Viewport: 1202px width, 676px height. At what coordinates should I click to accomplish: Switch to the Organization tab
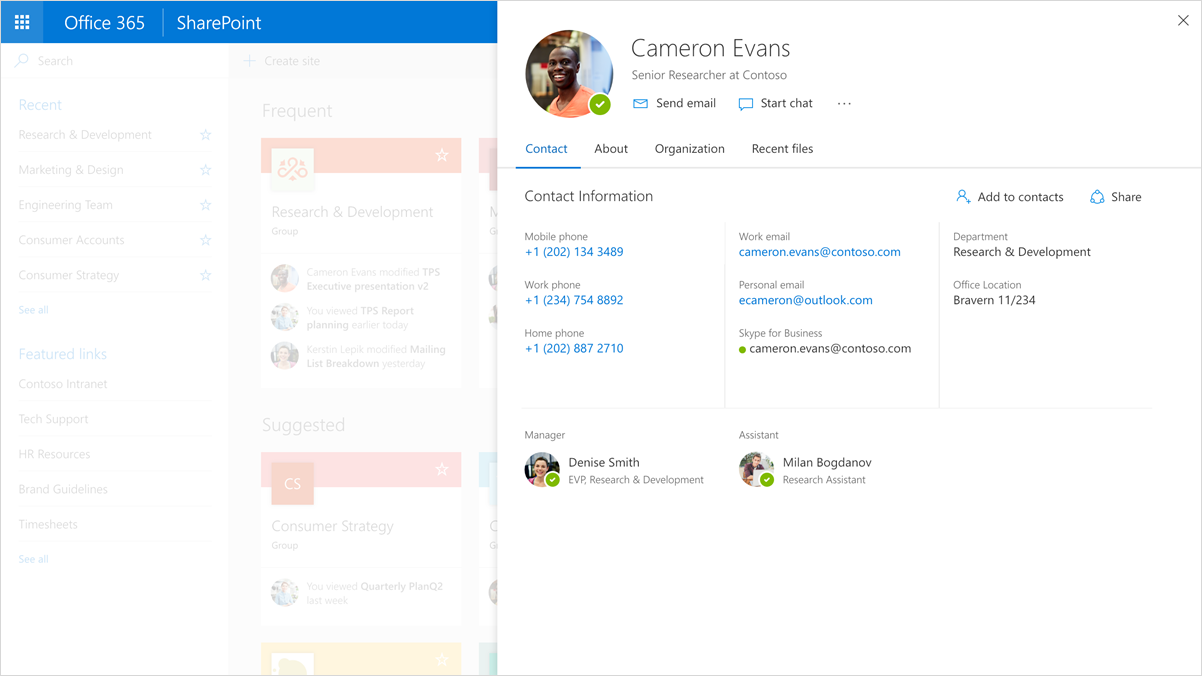[x=689, y=148]
